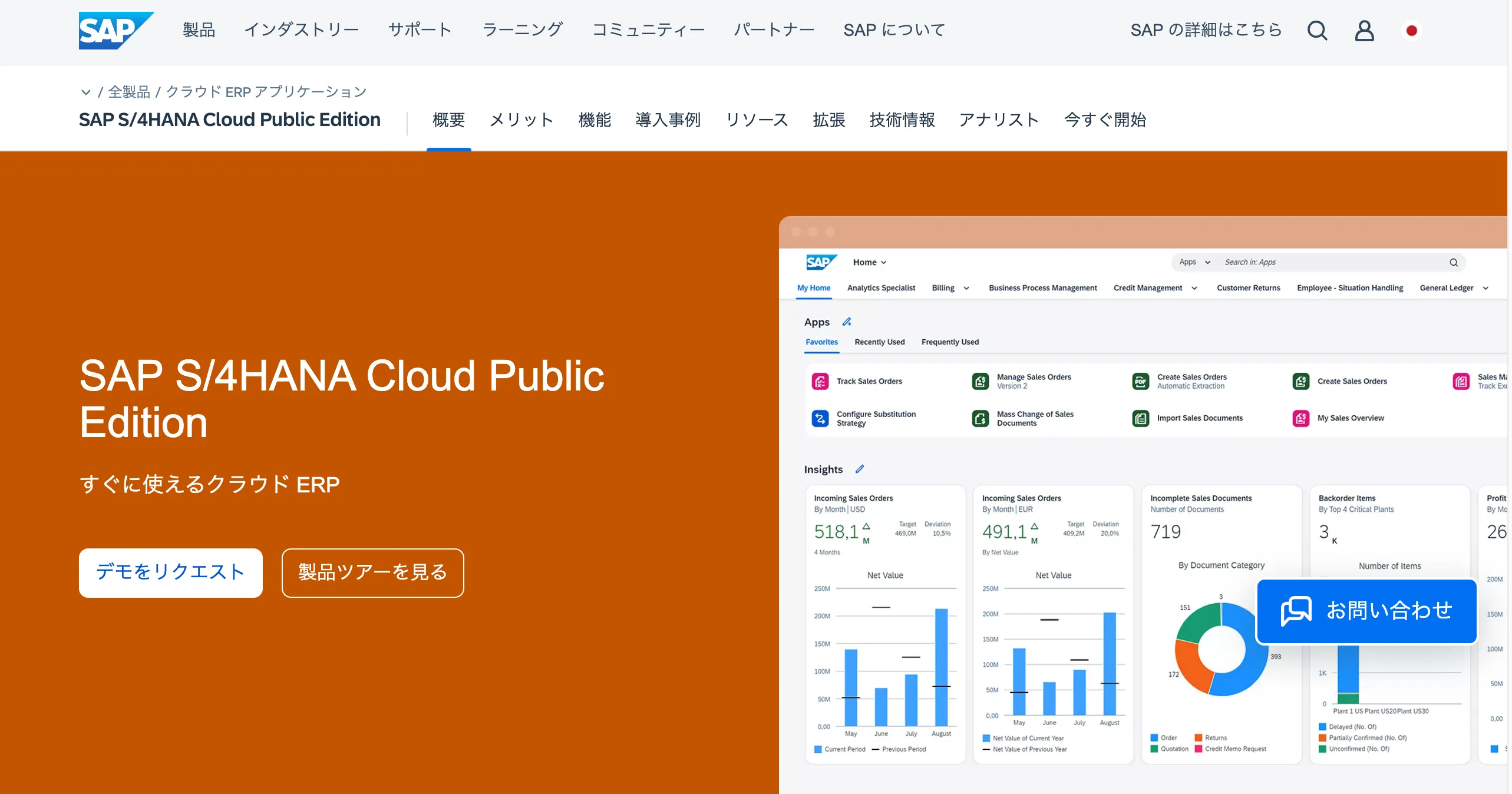Click the Manage Sales Orders Version 2 icon
Viewport: 1512px width, 794px height.
(980, 381)
